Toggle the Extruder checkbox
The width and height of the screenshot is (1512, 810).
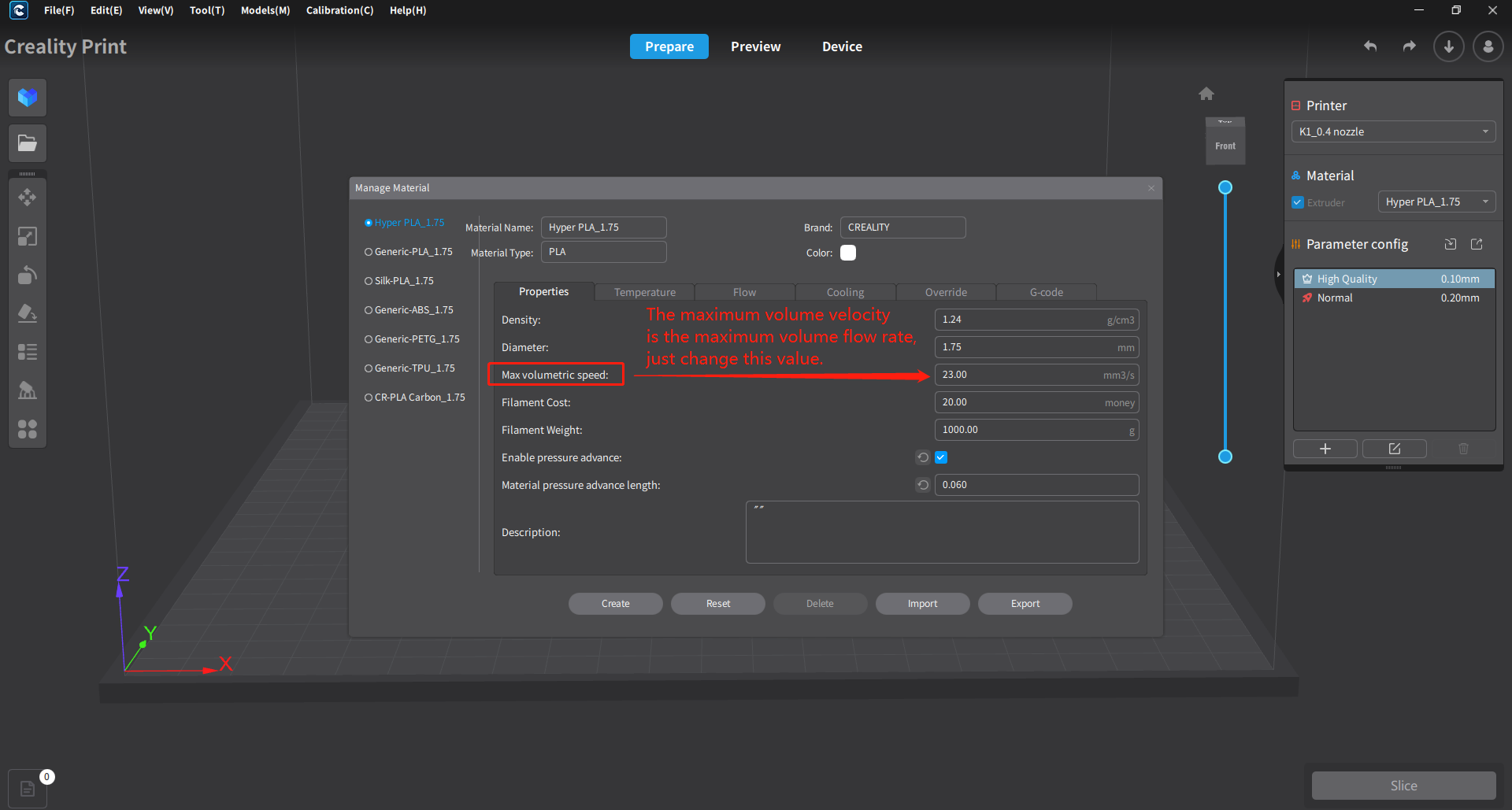coord(1298,202)
